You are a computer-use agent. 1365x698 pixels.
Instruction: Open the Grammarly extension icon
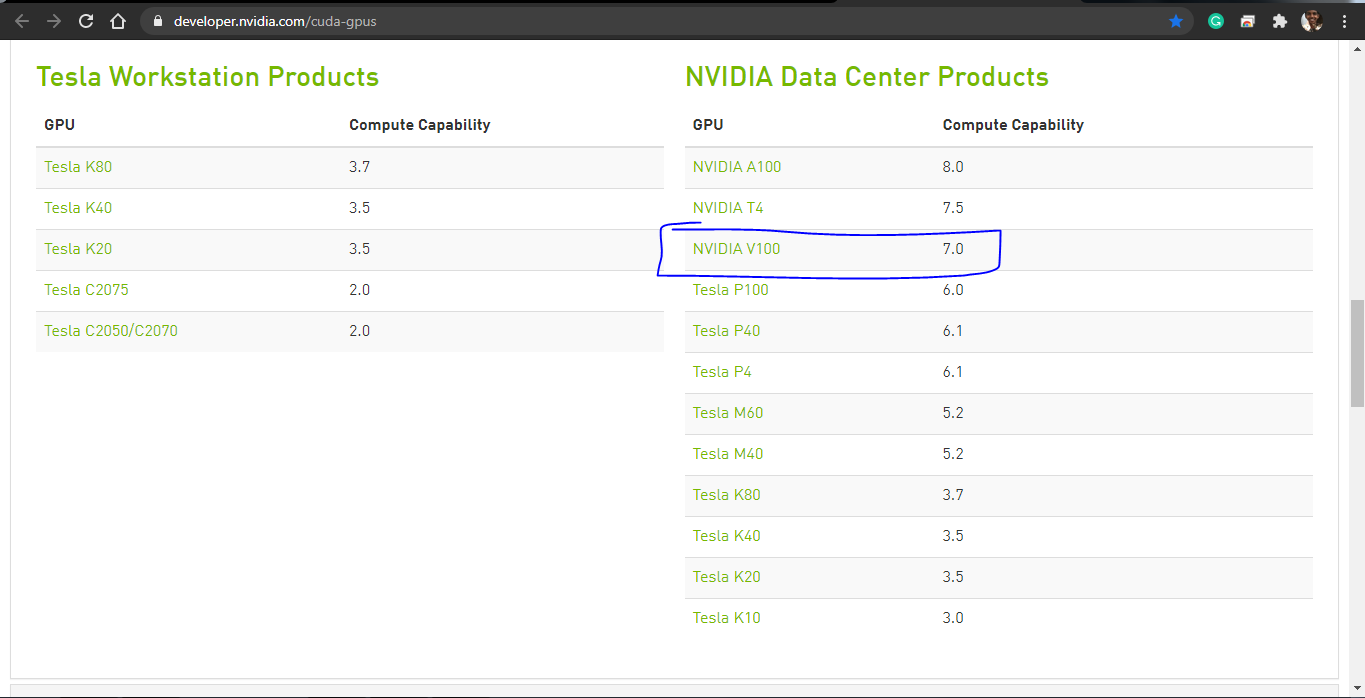1216,21
